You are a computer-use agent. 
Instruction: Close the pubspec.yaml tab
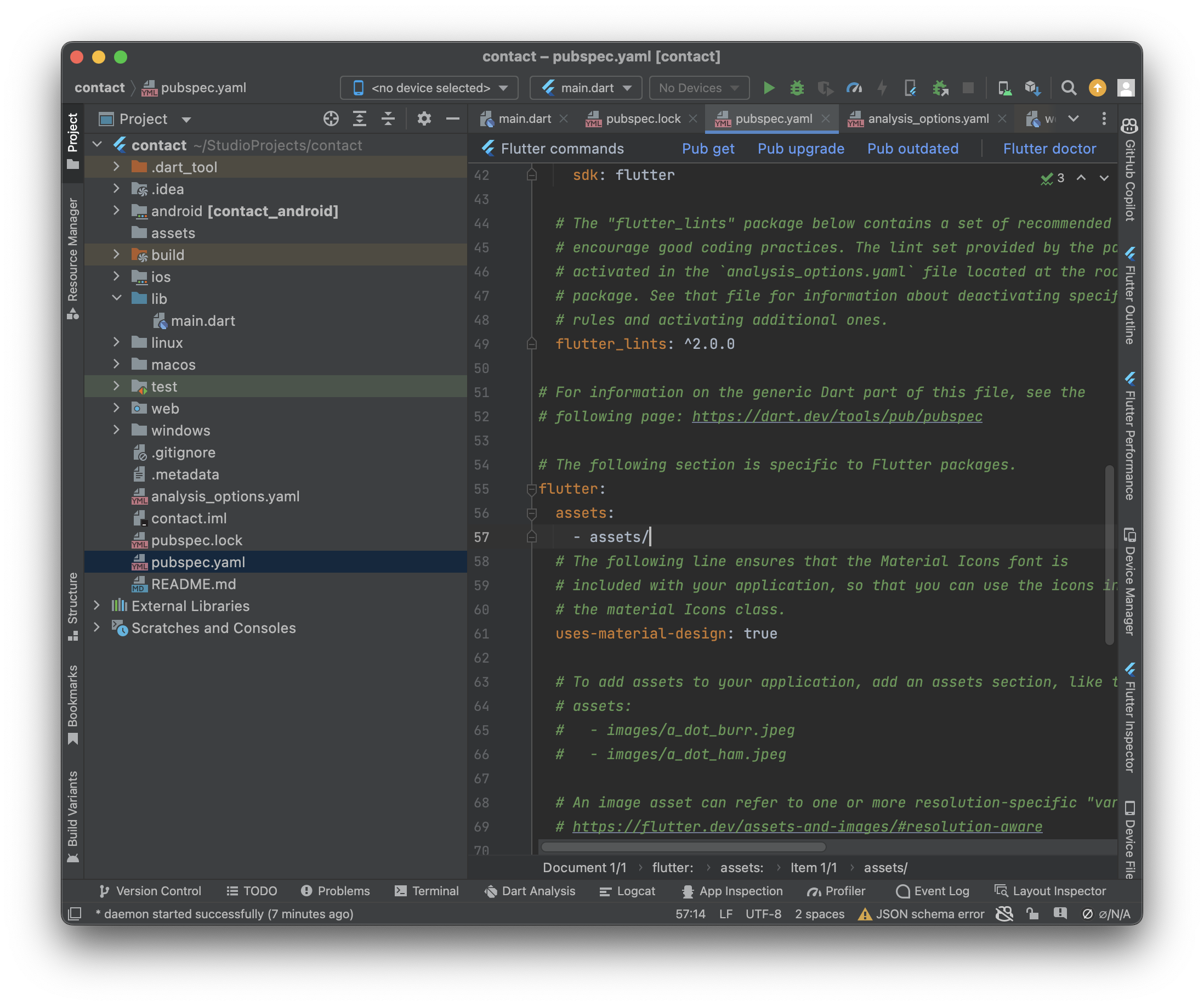[x=826, y=118]
